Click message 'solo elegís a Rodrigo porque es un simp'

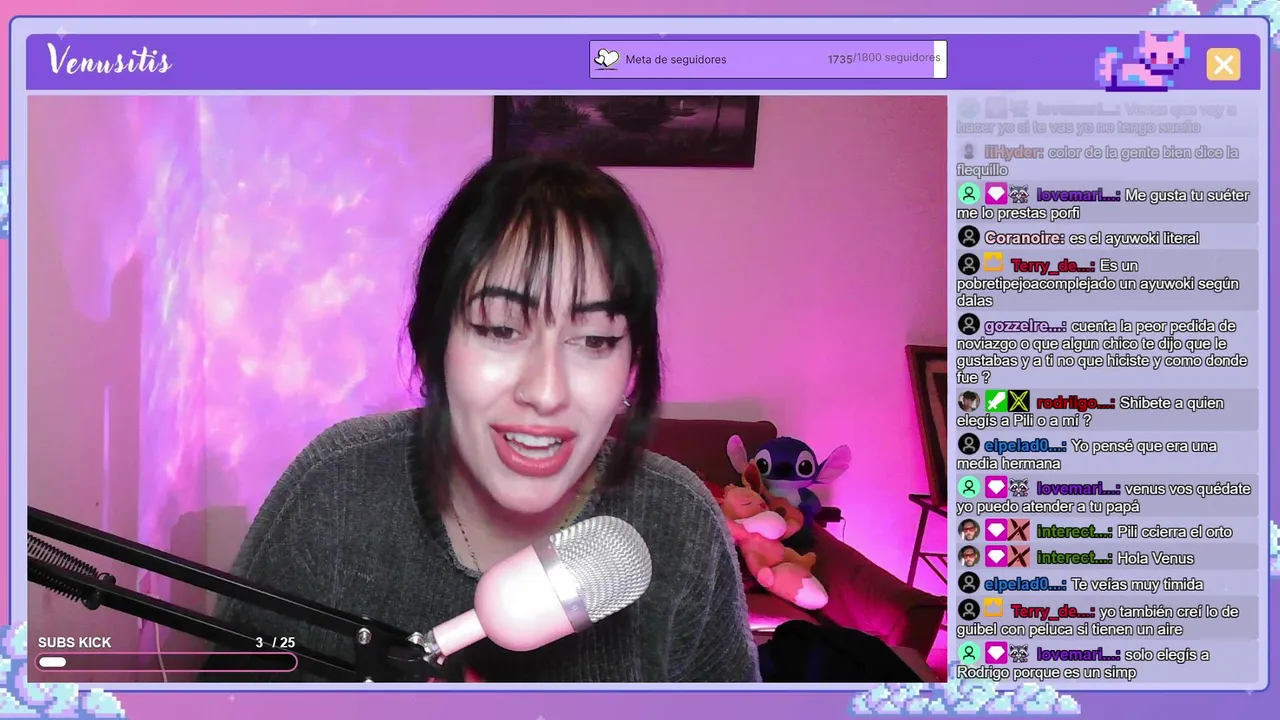click(x=1083, y=663)
